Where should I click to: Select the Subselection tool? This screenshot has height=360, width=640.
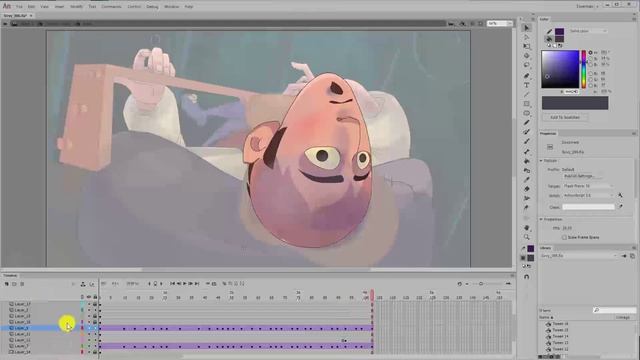point(527,37)
